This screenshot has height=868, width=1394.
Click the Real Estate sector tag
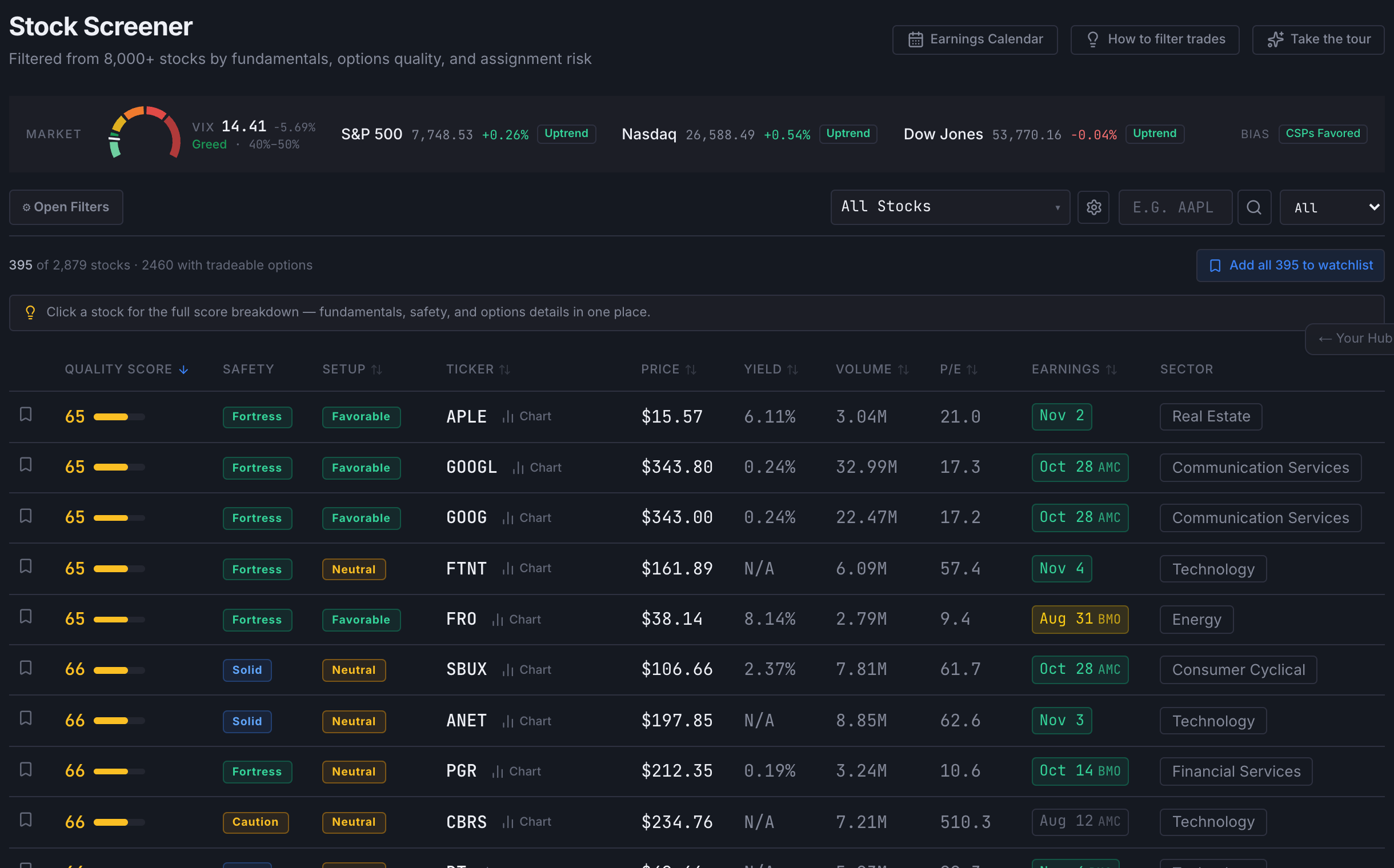[1211, 417]
